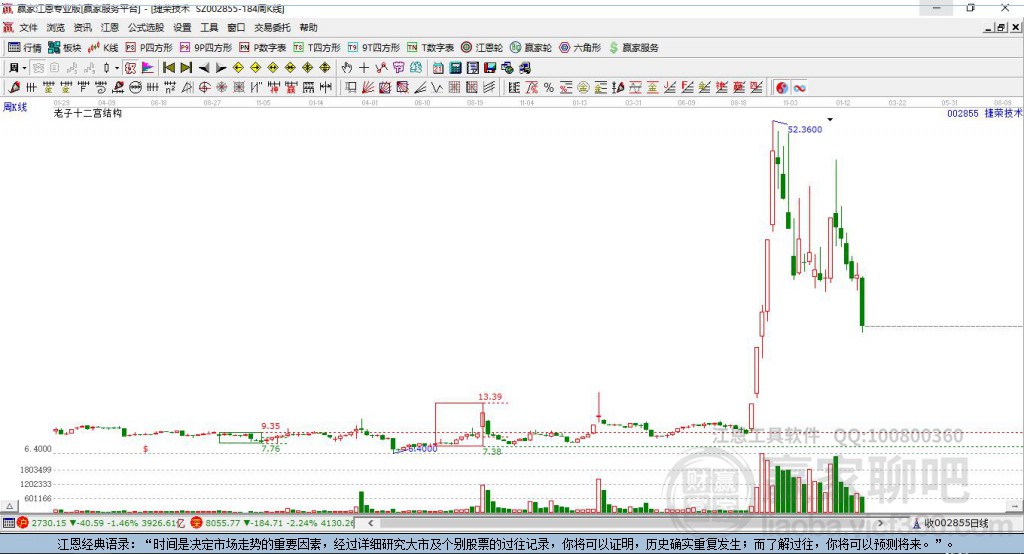Viewport: 1024px width, 554px height.
Task: Click the percent sign retracement tool
Action: [x=549, y=88]
